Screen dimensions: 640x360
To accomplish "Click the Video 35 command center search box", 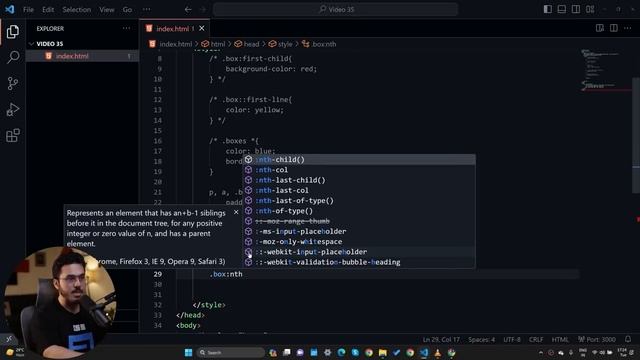I will coord(336,9).
